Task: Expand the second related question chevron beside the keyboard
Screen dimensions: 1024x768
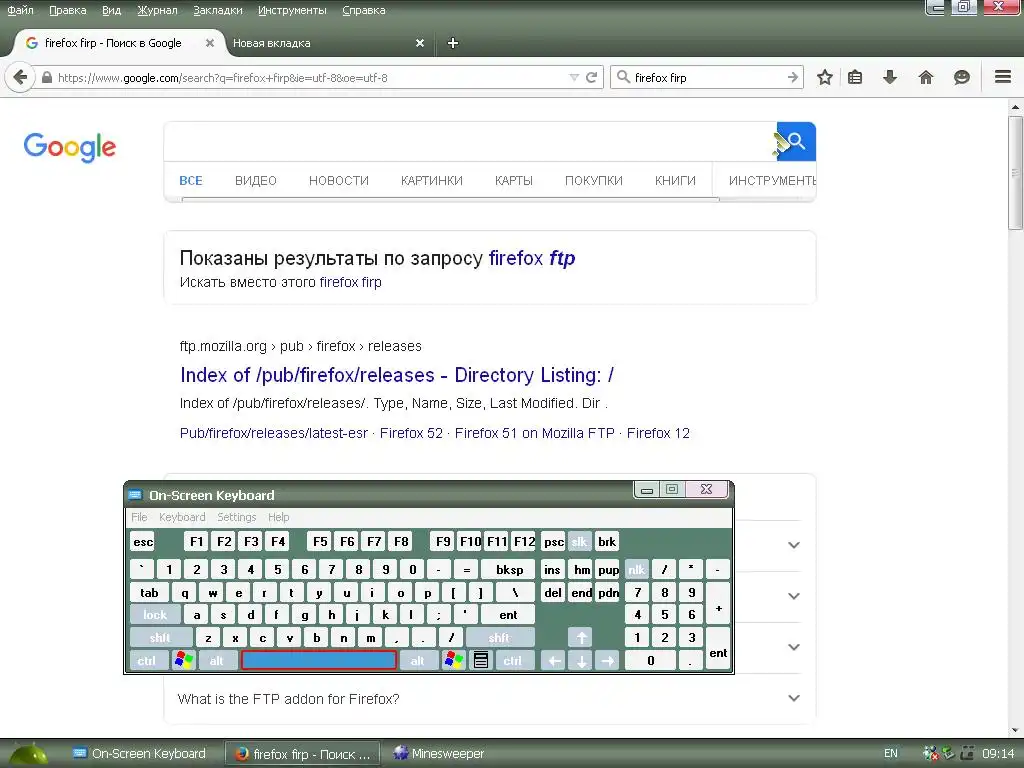Action: 793,596
